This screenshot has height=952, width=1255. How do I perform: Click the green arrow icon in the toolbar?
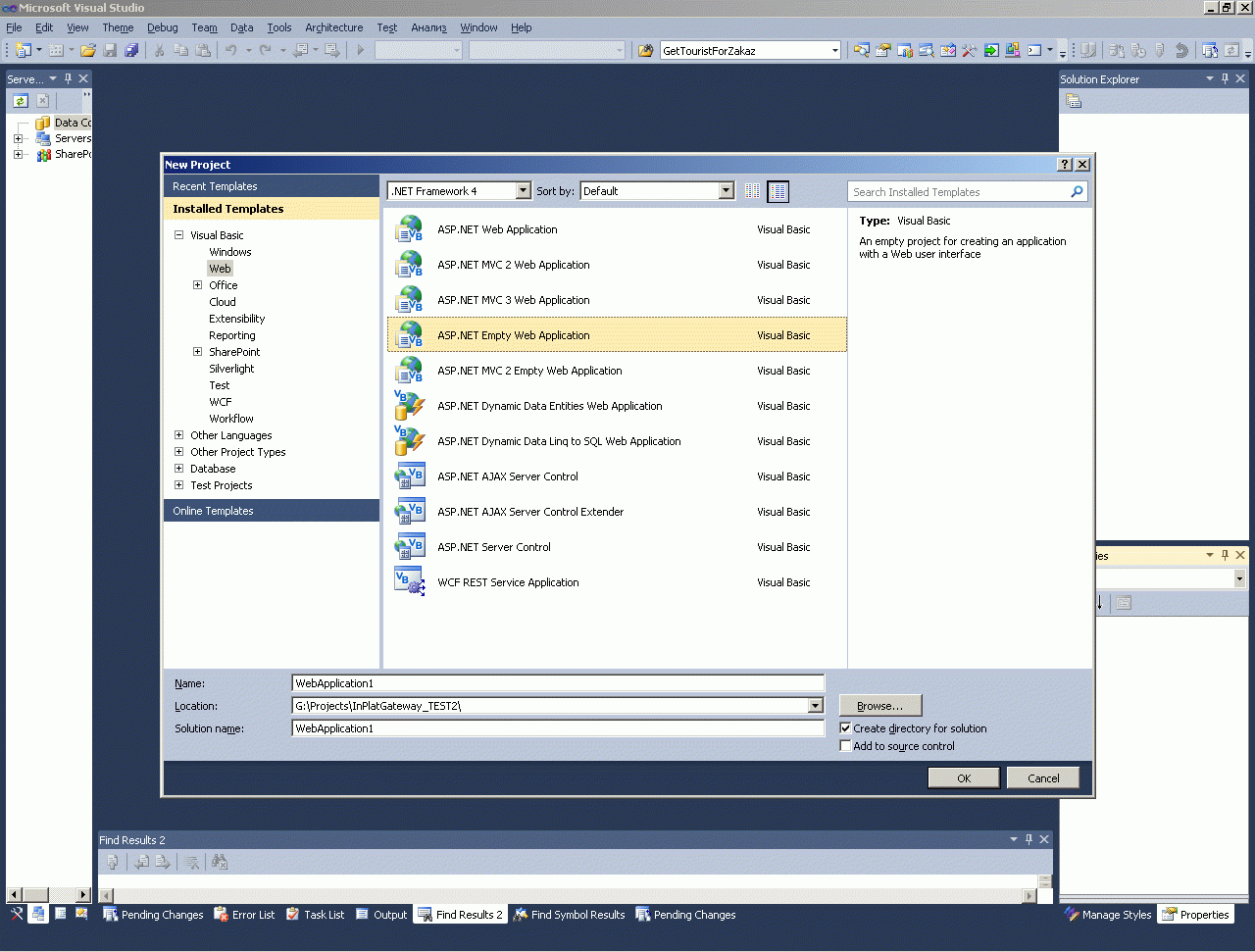[991, 50]
